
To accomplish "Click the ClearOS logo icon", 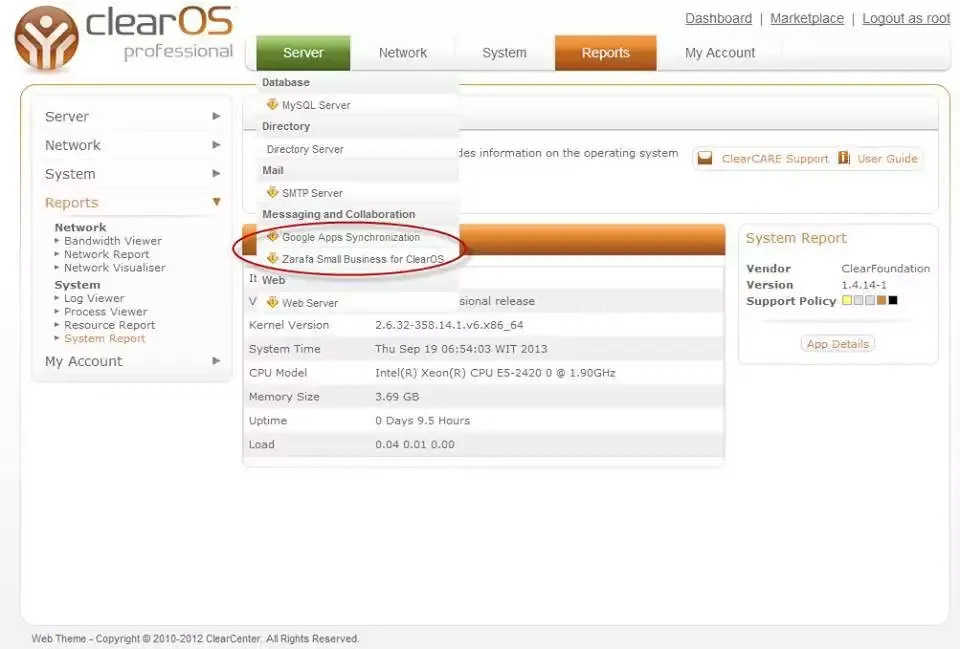I will [46, 40].
